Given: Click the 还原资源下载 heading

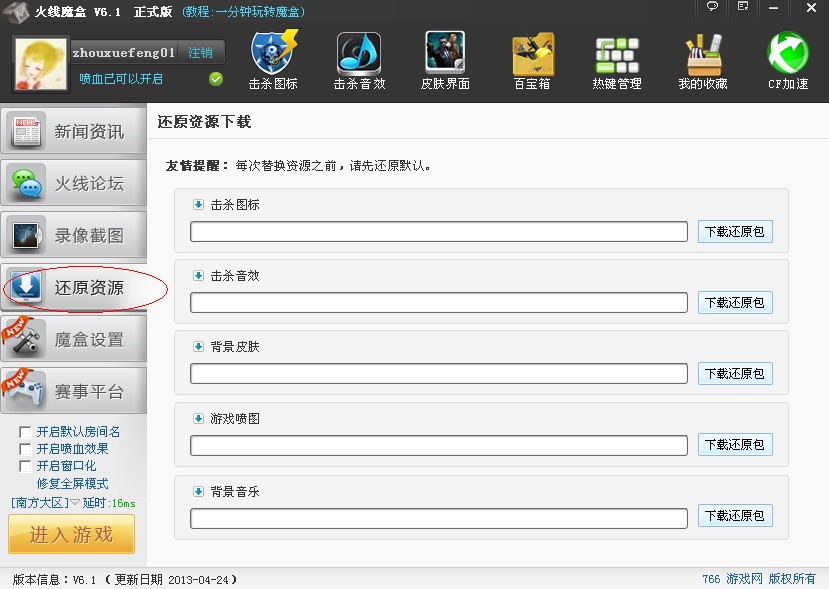Looking at the screenshot, I should (x=204, y=122).
